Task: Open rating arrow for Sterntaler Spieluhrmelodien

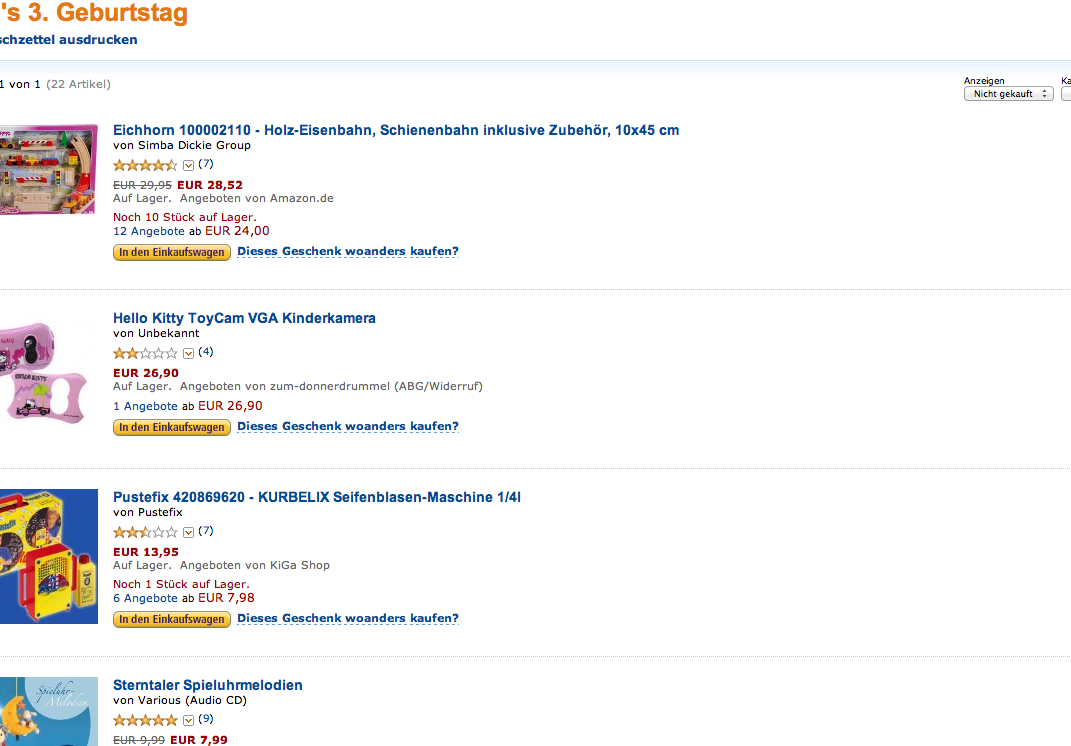Action: point(189,720)
